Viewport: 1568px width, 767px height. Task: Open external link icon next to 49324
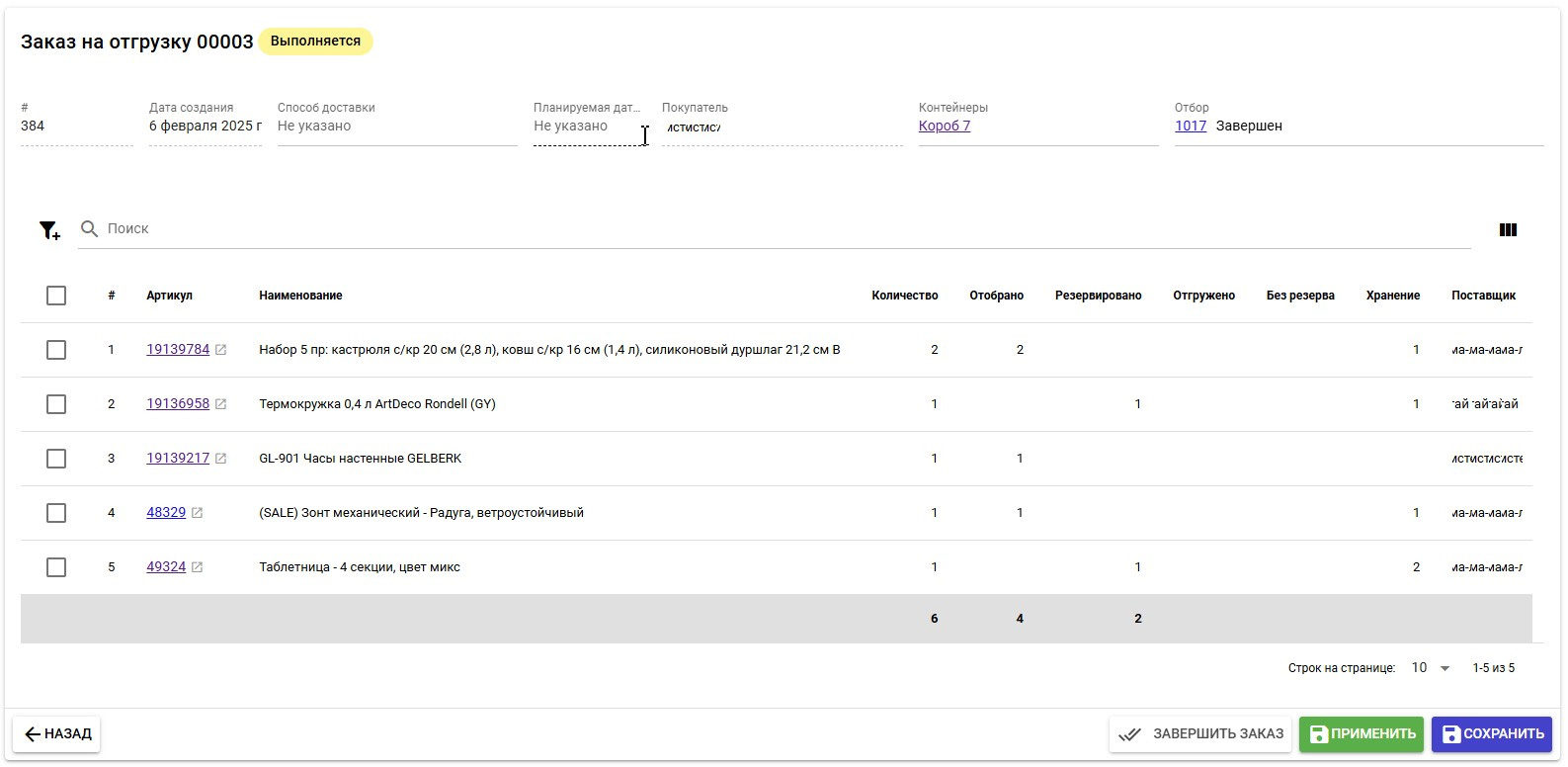pos(198,567)
